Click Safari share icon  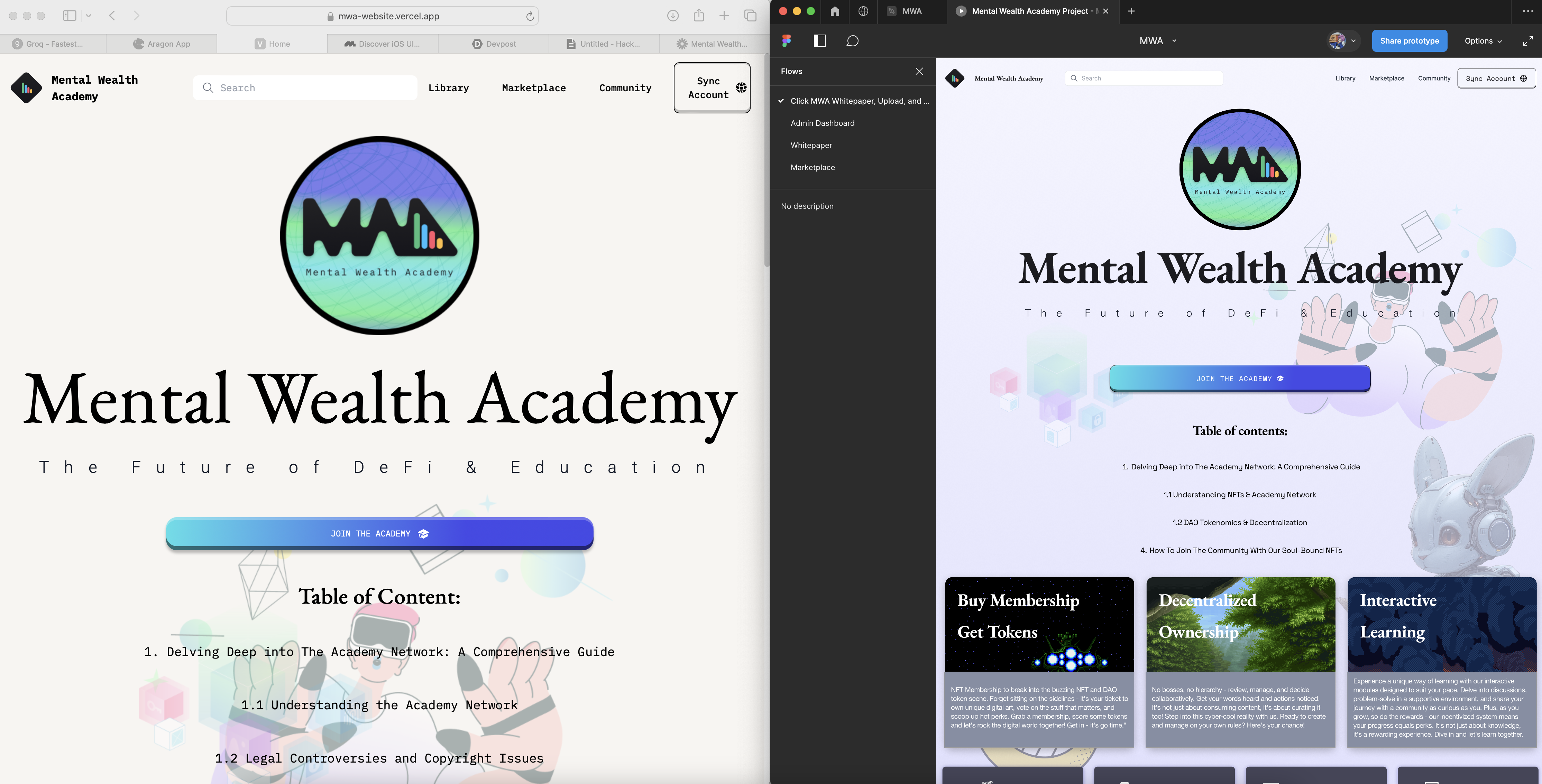pyautogui.click(x=699, y=16)
